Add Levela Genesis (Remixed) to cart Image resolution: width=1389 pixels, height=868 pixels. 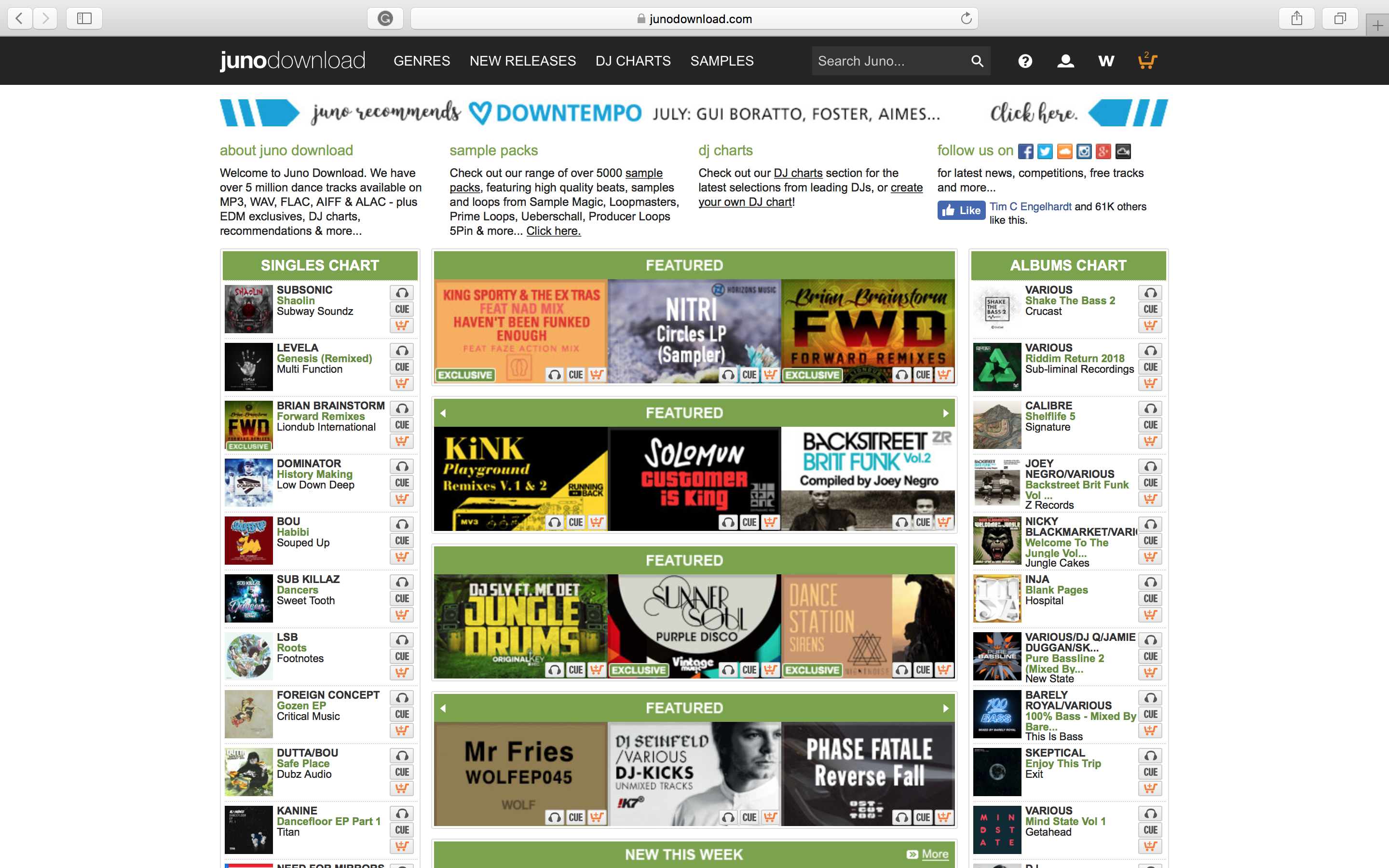(x=402, y=383)
